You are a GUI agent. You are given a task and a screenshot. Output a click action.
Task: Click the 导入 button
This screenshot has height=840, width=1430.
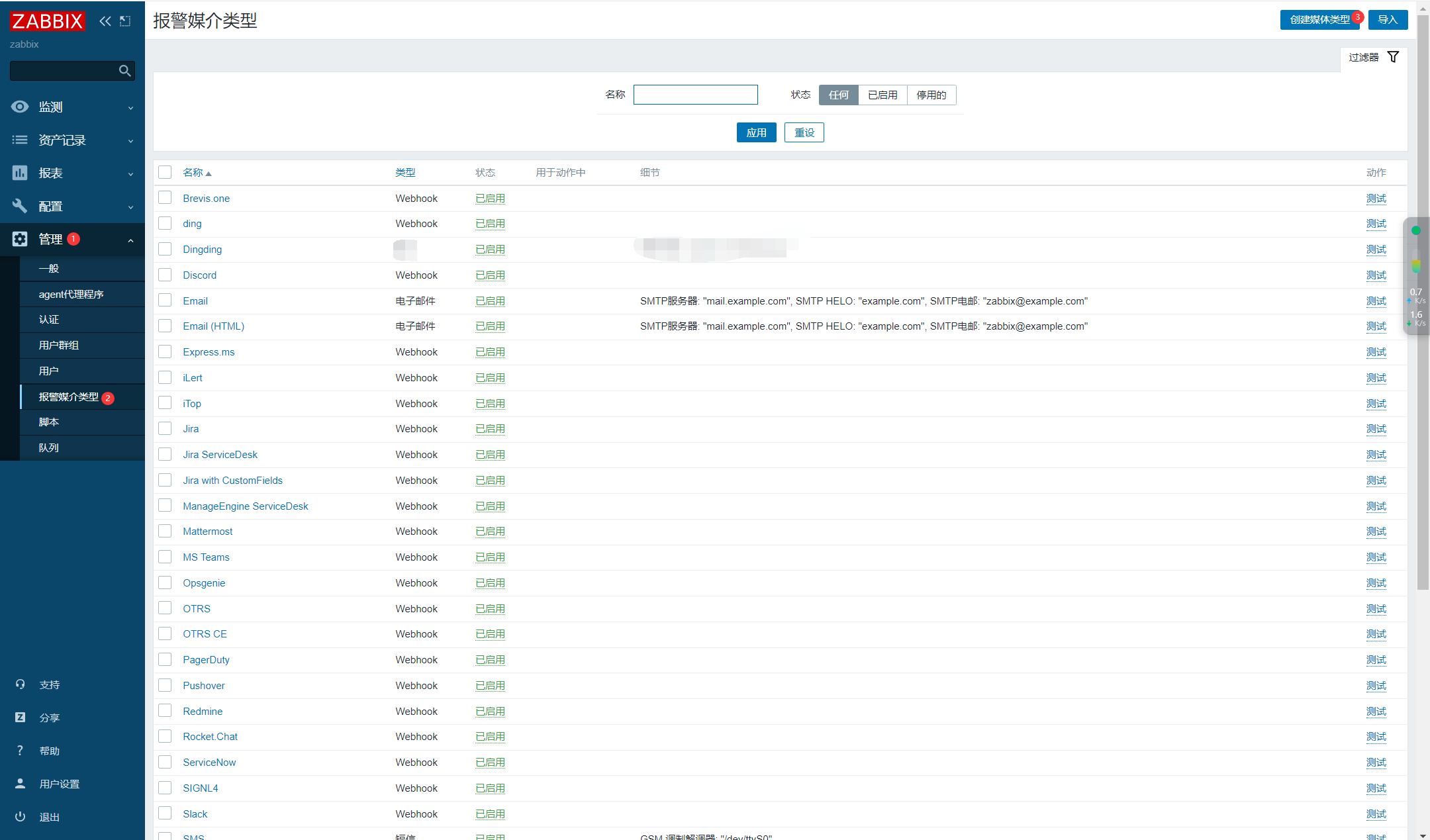click(x=1388, y=20)
